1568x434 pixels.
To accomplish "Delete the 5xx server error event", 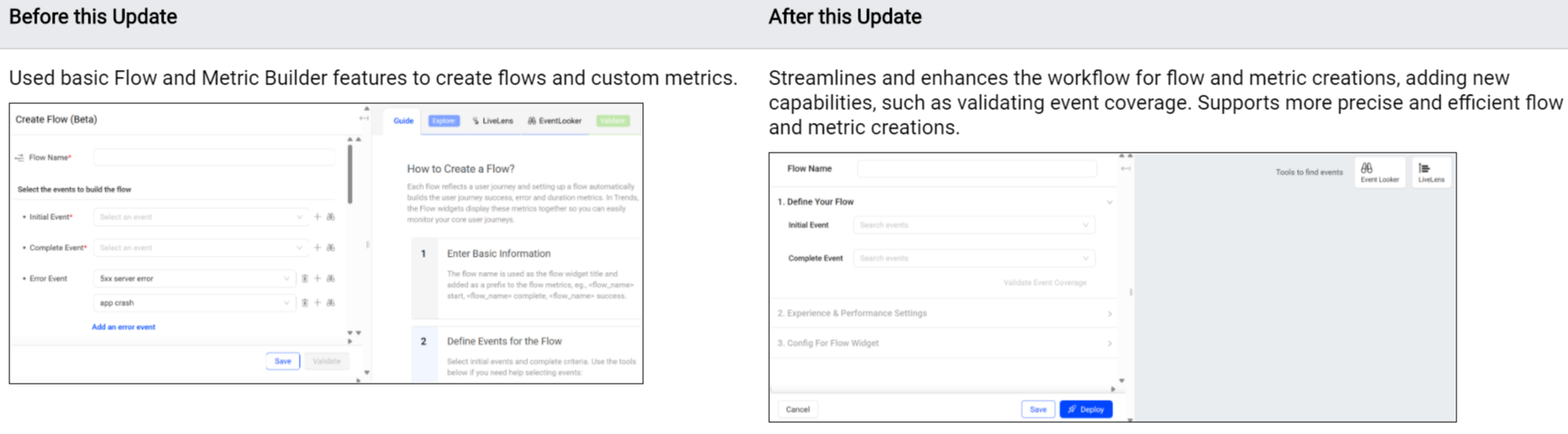I will (x=304, y=279).
